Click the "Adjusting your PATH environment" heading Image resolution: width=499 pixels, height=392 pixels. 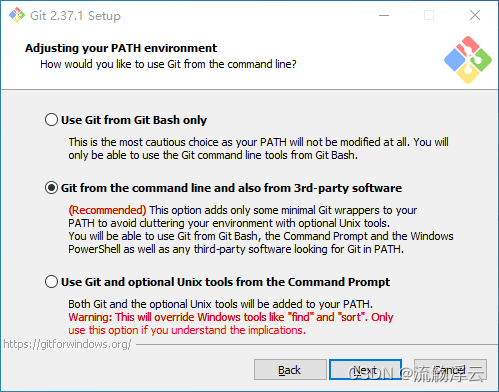click(x=121, y=48)
